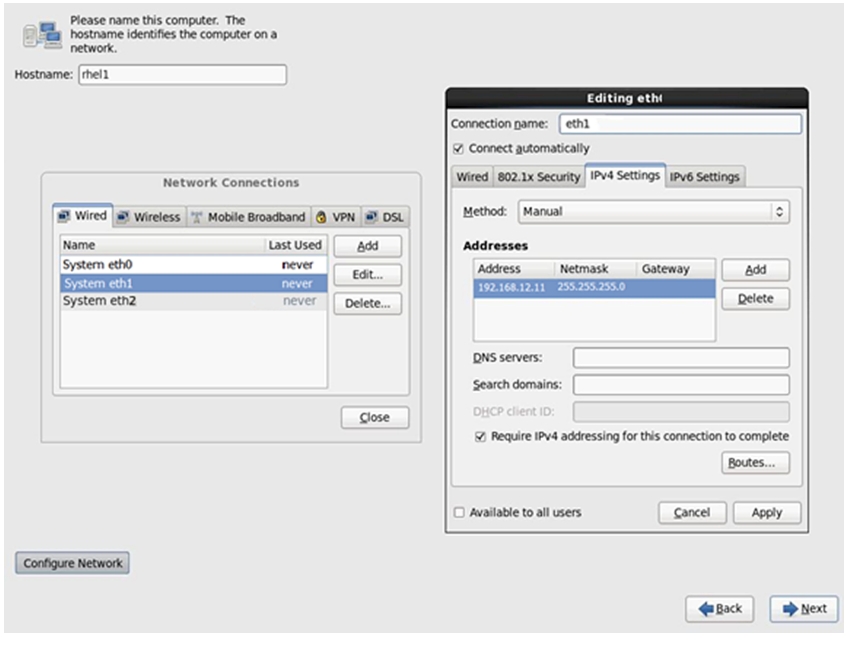
Task: Click the VPN lock icon tab
Action: pyautogui.click(x=321, y=217)
